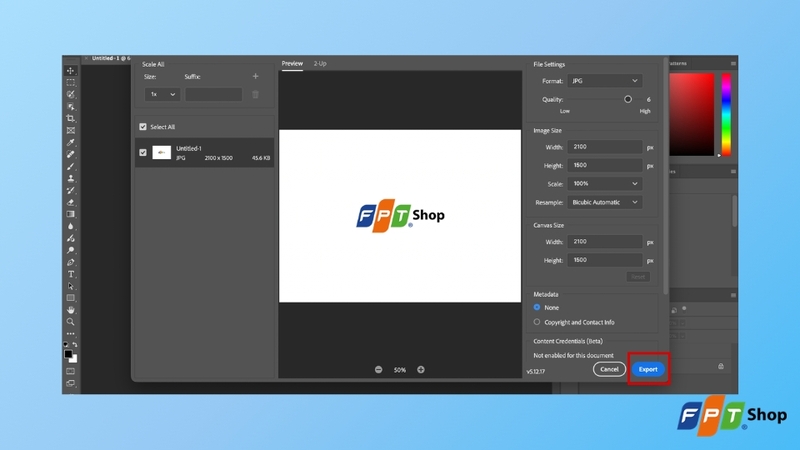Click the Quality value 6
The image size is (800, 450).
tap(648, 99)
